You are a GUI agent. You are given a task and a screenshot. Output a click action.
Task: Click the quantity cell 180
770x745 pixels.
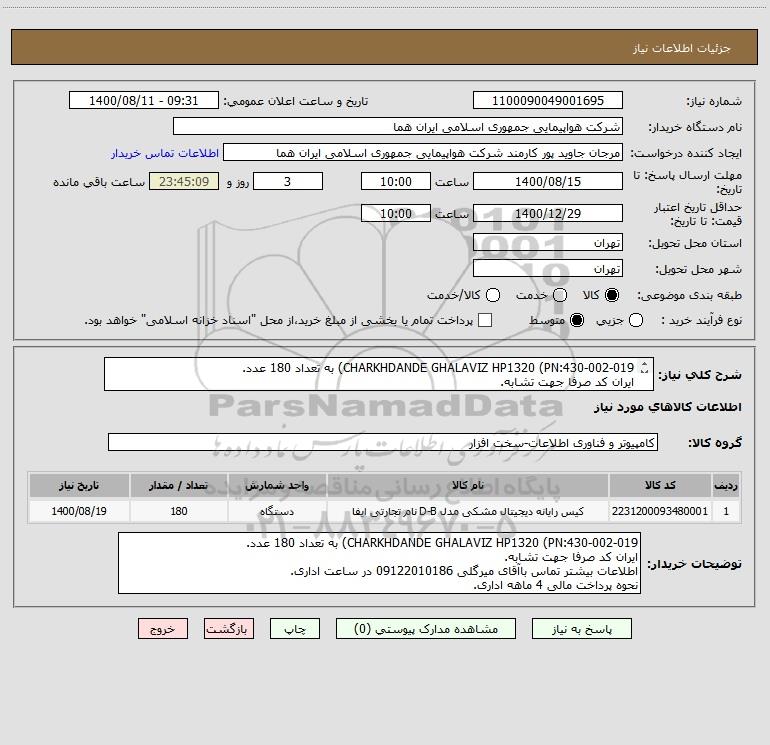click(x=179, y=511)
